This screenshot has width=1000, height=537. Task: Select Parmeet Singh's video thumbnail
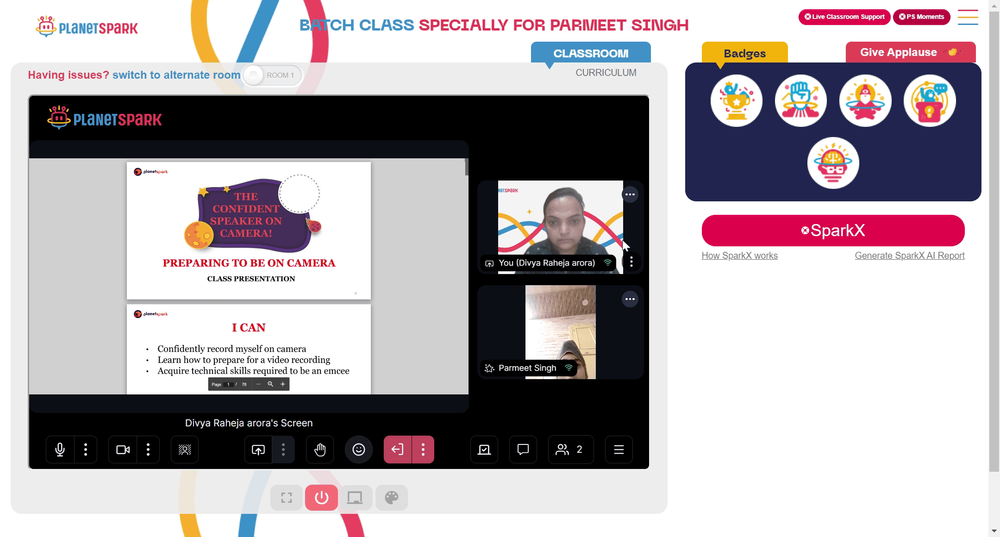(x=561, y=332)
